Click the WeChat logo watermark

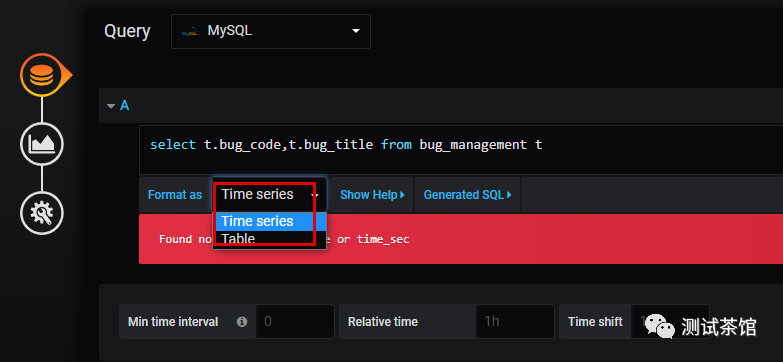[x=659, y=327]
